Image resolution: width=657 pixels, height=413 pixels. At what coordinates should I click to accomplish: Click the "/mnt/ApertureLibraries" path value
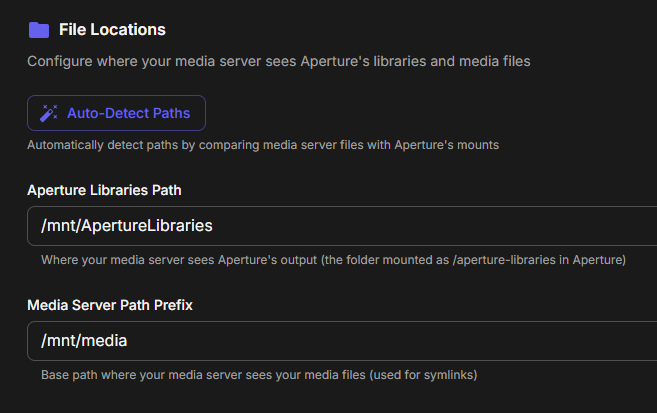[127, 226]
